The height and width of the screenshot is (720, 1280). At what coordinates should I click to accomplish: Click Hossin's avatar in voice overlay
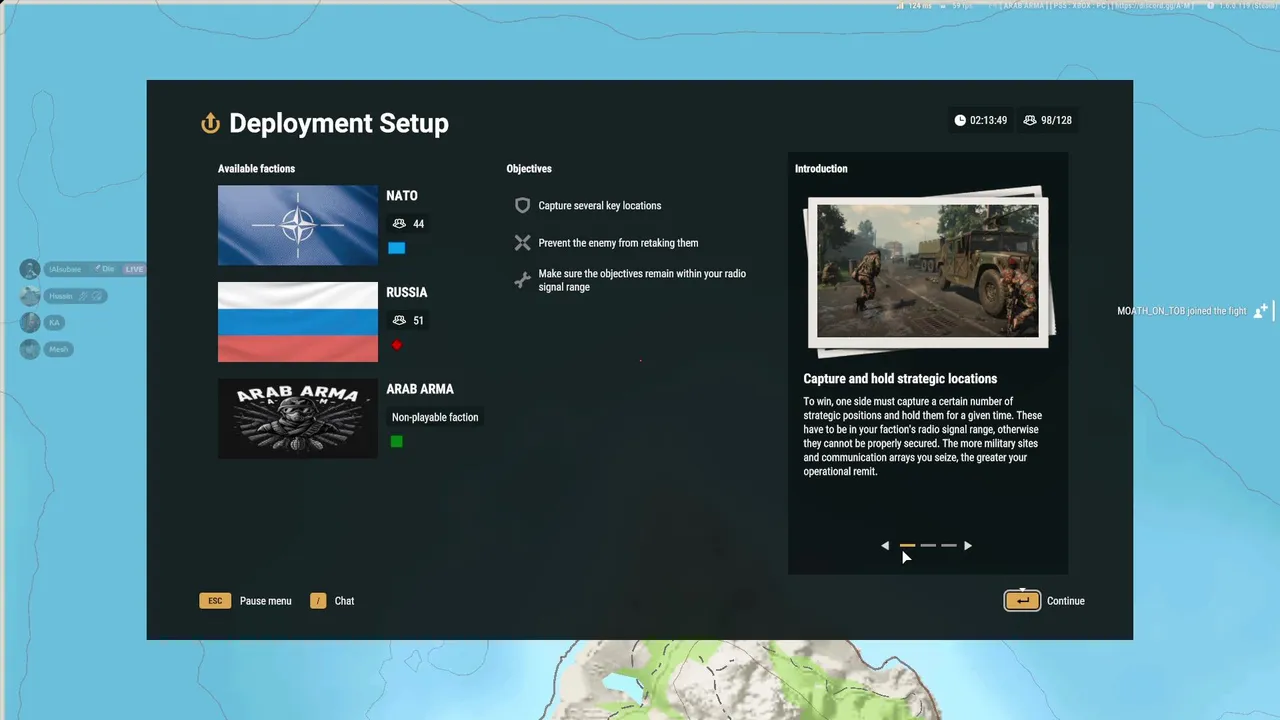coord(30,296)
